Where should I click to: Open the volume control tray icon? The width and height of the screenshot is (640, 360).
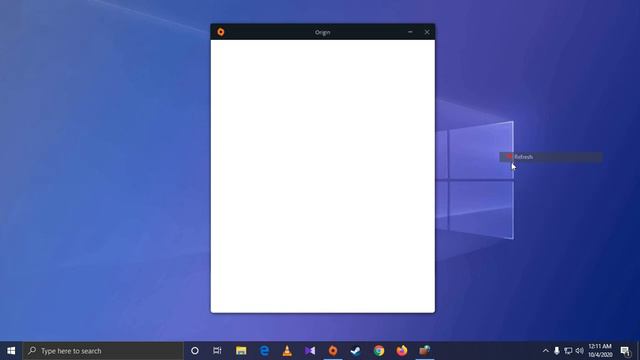pyautogui.click(x=580, y=351)
